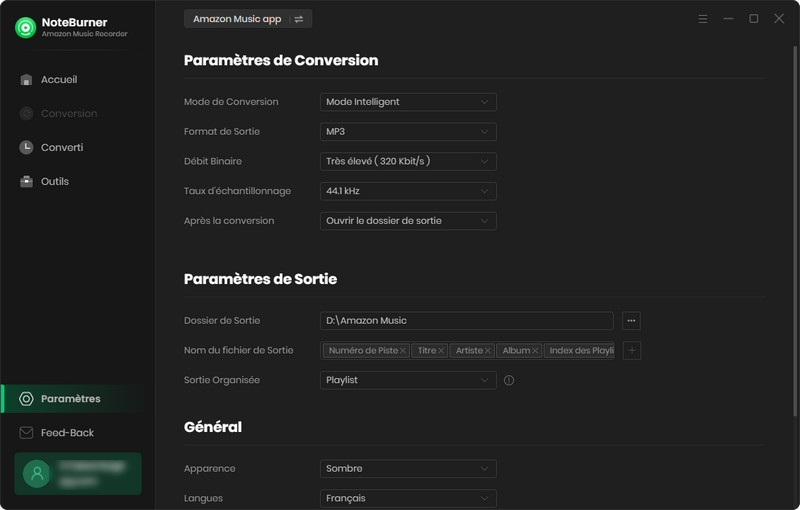Click the Accueil house icon
800x510 pixels.
(x=26, y=80)
